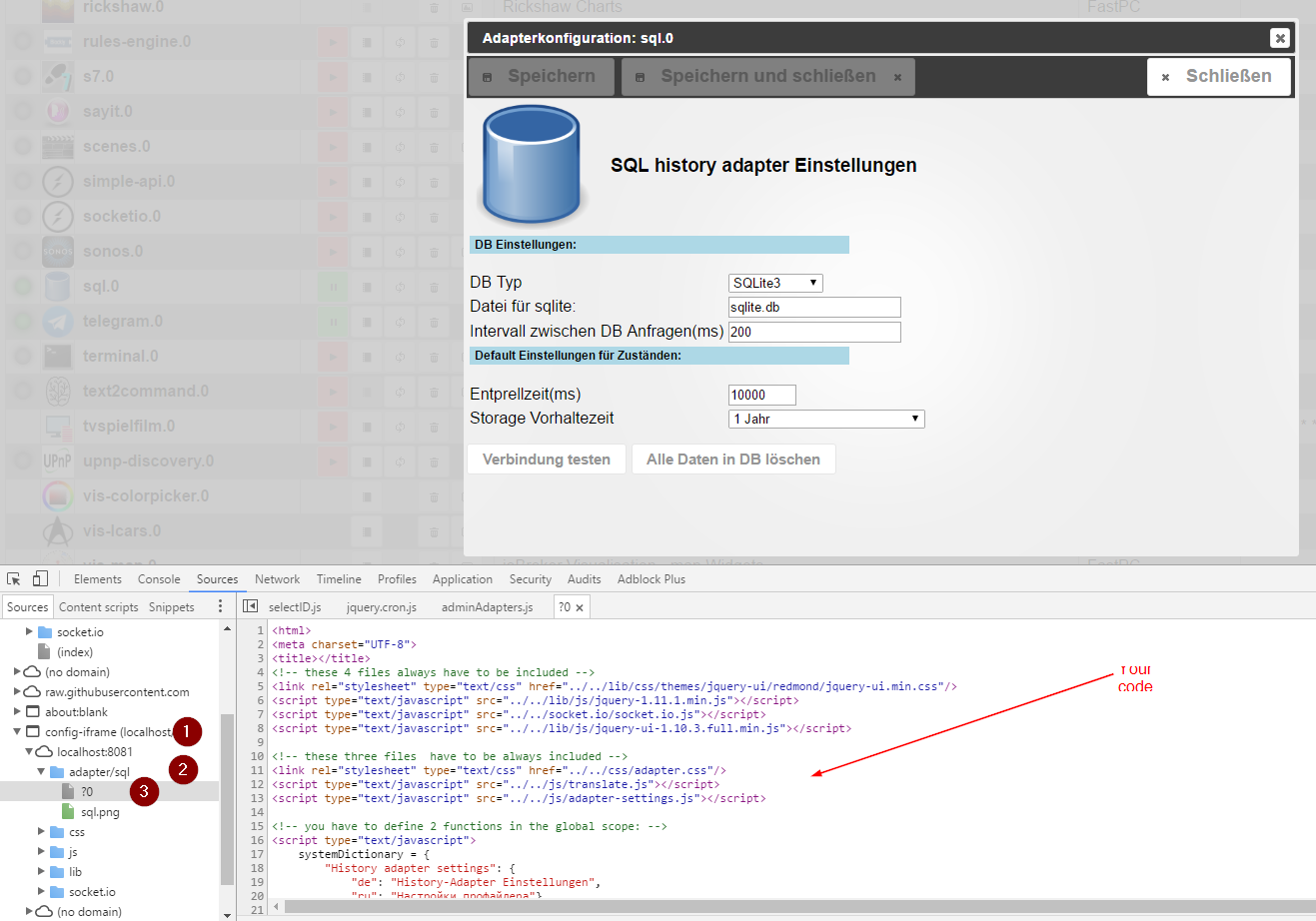Delete the telegram.0 instance
Image resolution: width=1316 pixels, height=921 pixels.
coord(434,322)
